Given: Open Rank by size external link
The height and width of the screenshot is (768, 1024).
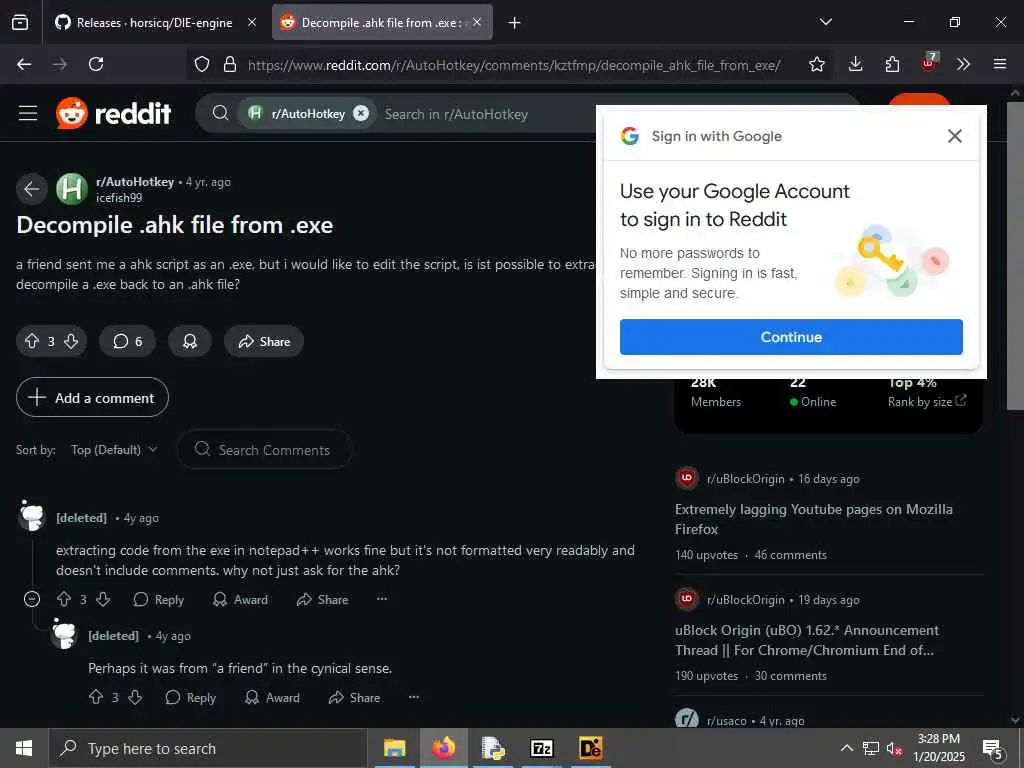Looking at the screenshot, I should click(927, 402).
